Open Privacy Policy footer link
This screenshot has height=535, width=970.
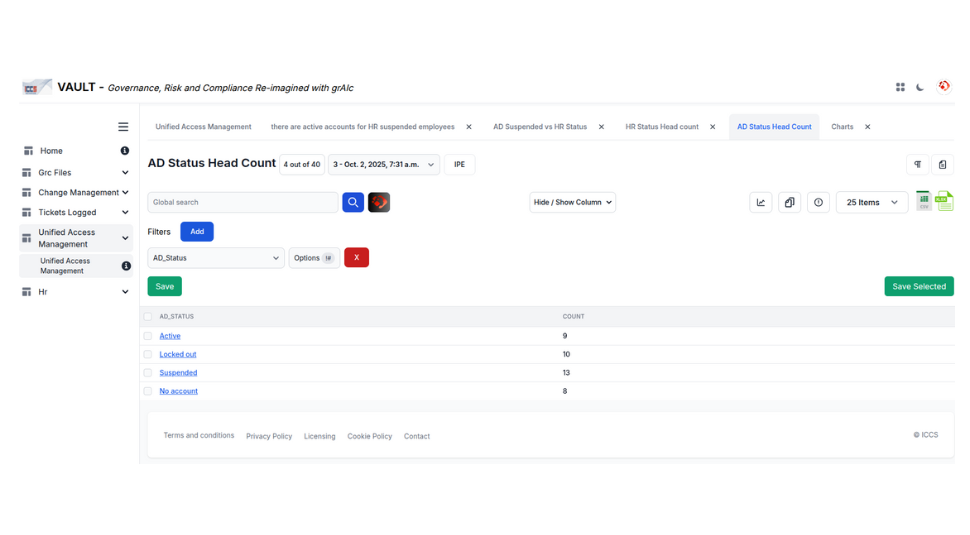tap(269, 436)
